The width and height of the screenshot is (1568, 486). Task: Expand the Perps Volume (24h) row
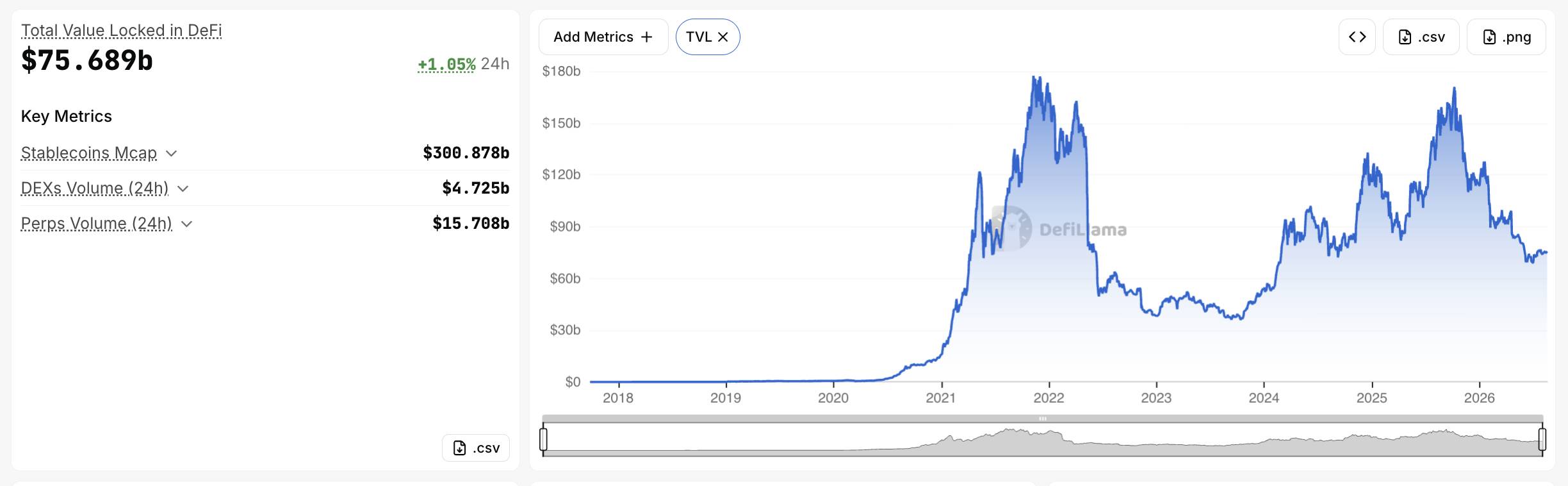186,224
